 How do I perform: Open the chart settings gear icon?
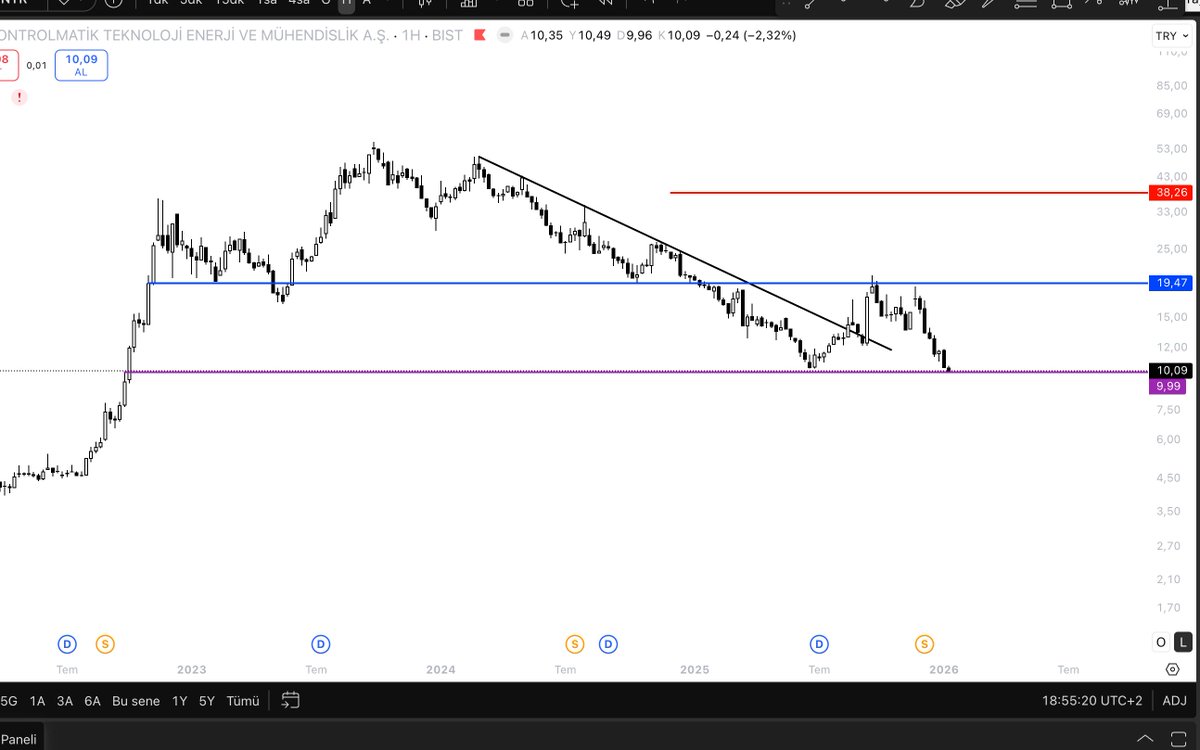(x=1172, y=669)
